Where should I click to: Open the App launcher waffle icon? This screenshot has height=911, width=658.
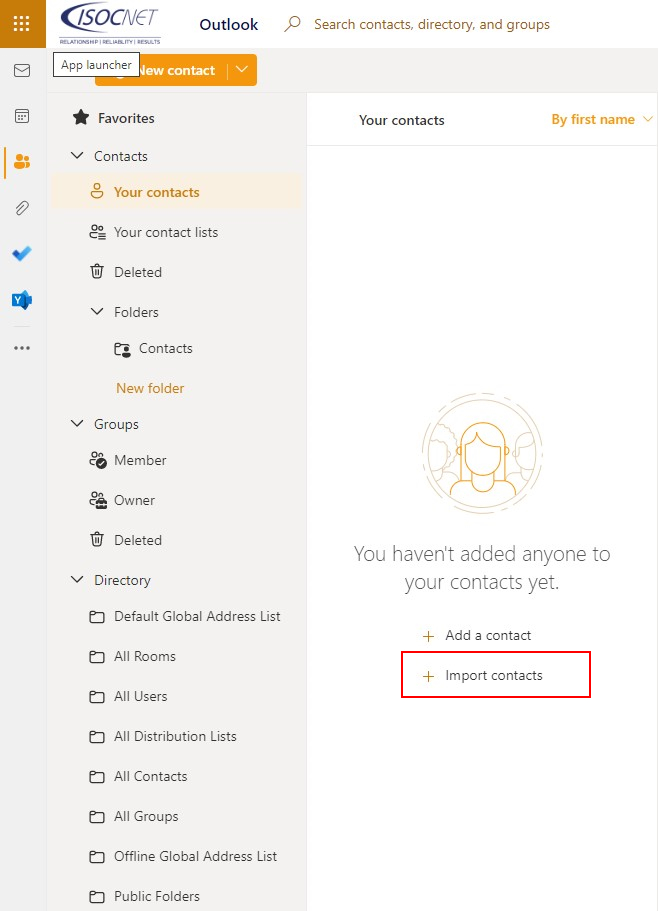22,24
